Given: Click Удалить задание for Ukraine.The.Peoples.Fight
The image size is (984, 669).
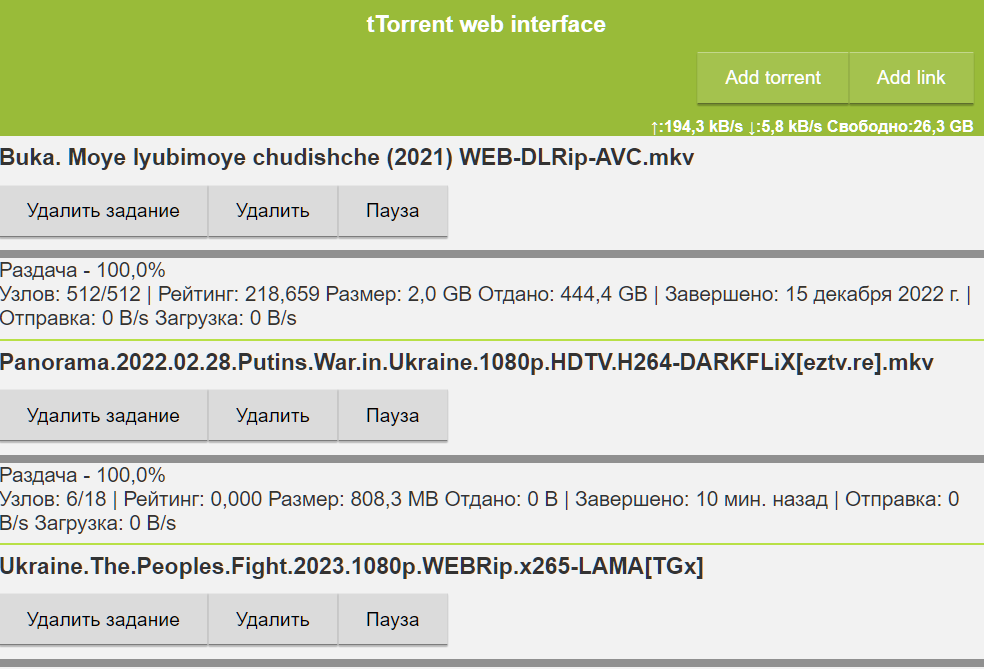Looking at the screenshot, I should 104,620.
